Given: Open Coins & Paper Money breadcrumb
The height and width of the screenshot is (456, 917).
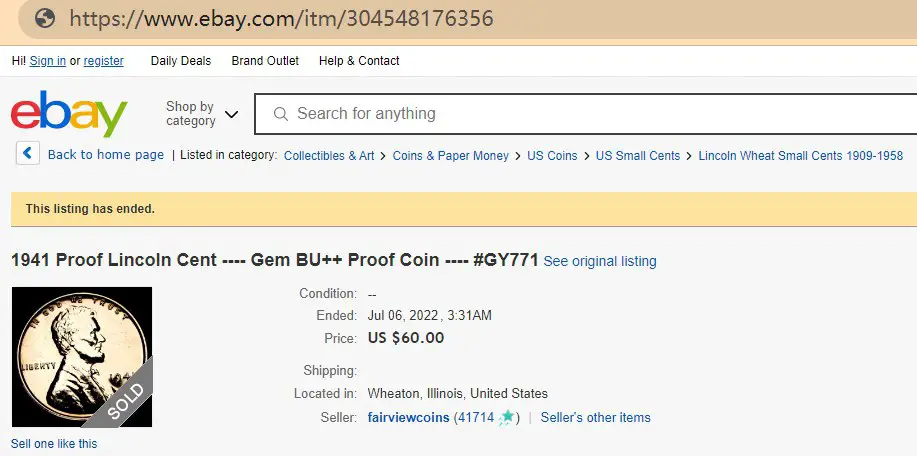Looking at the screenshot, I should [x=450, y=156].
